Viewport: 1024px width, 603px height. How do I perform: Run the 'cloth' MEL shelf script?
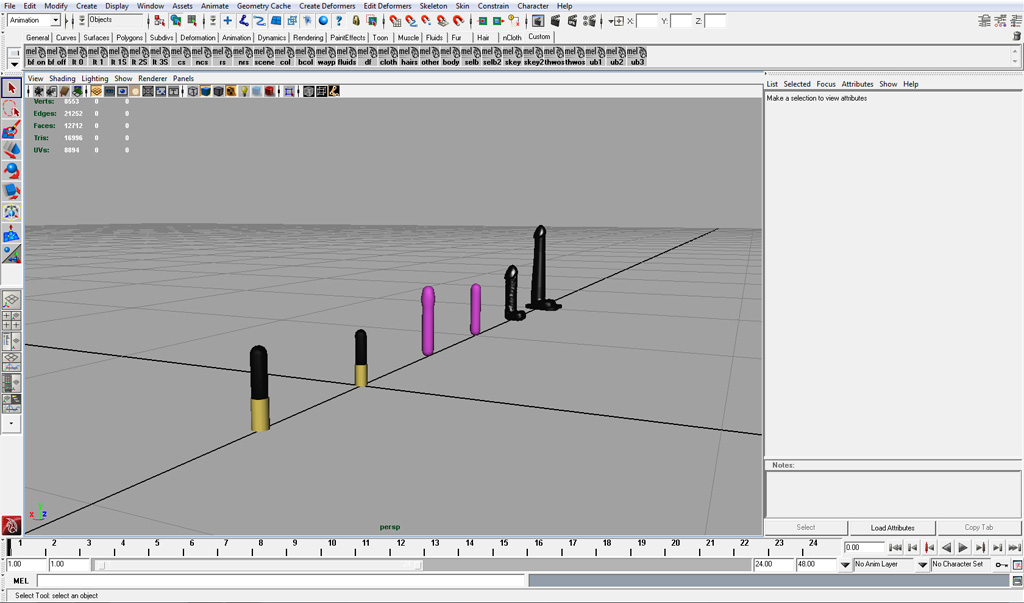coord(388,56)
